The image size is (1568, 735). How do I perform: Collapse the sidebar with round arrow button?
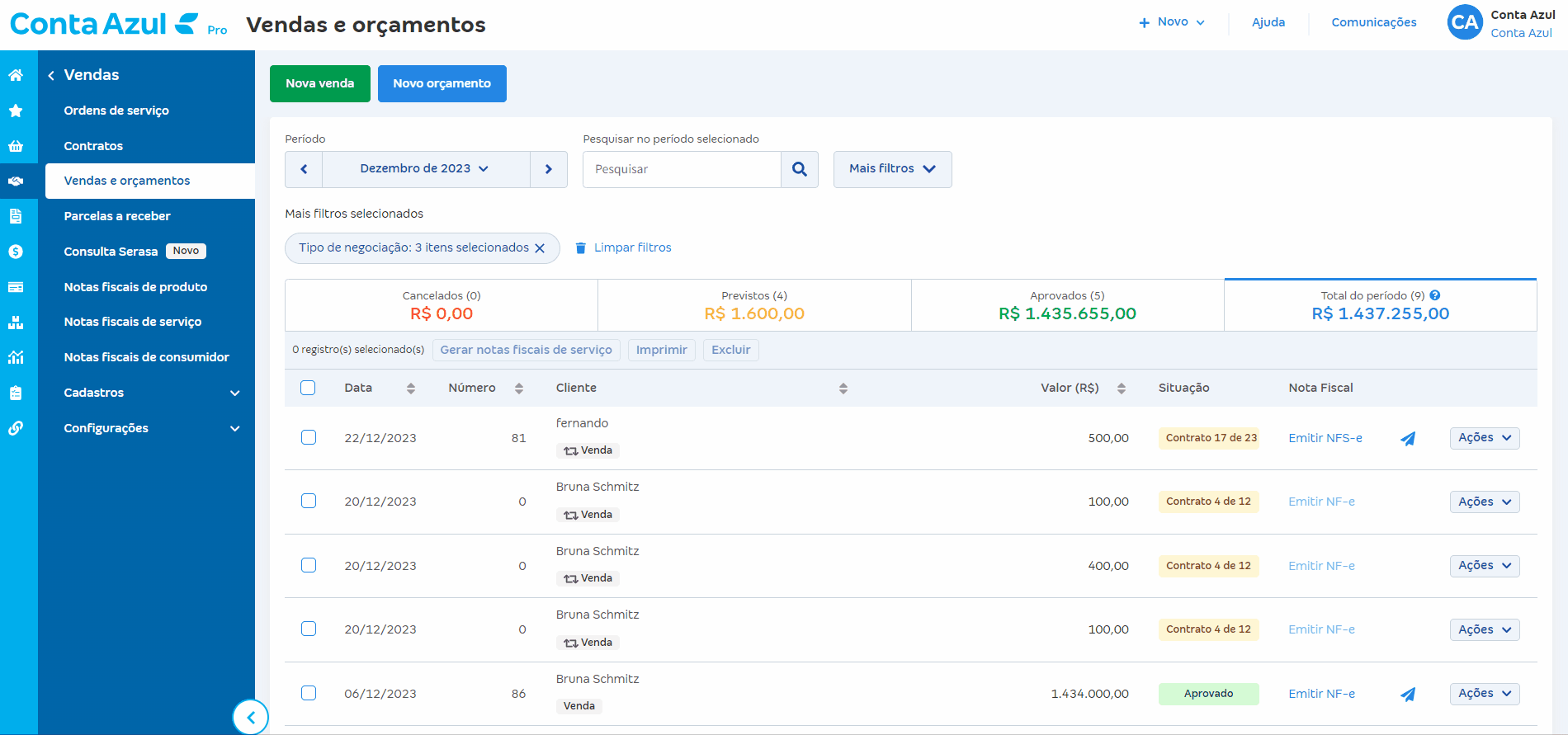(x=251, y=717)
